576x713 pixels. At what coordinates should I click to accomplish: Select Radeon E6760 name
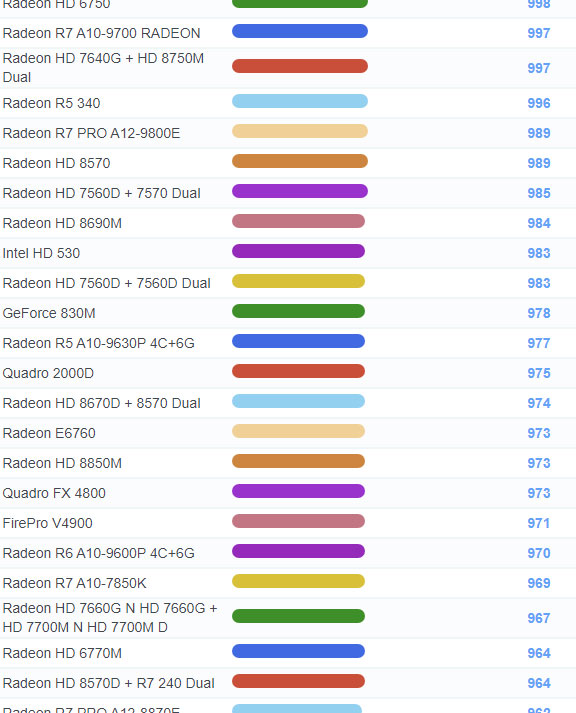pyautogui.click(x=49, y=433)
